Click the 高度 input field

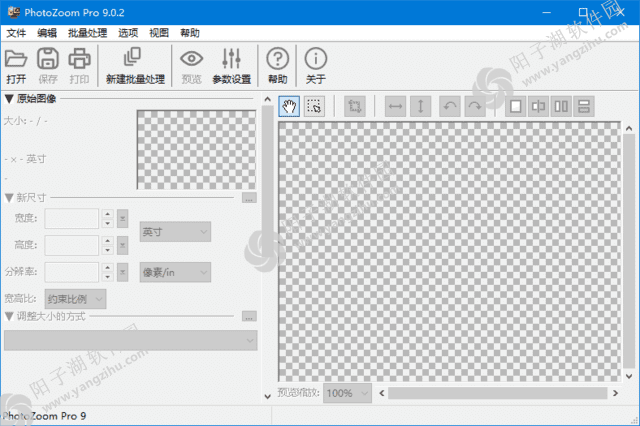[x=71, y=245]
